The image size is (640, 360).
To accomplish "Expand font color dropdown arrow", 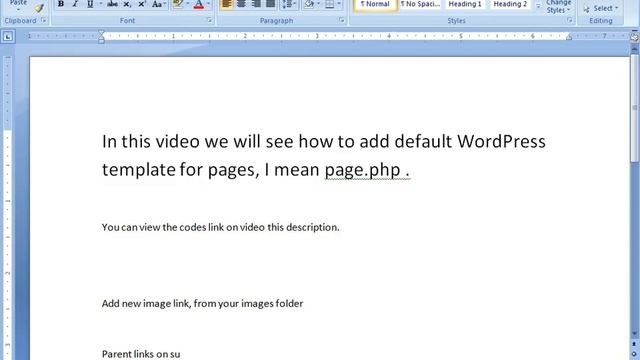I will [x=208, y=4].
